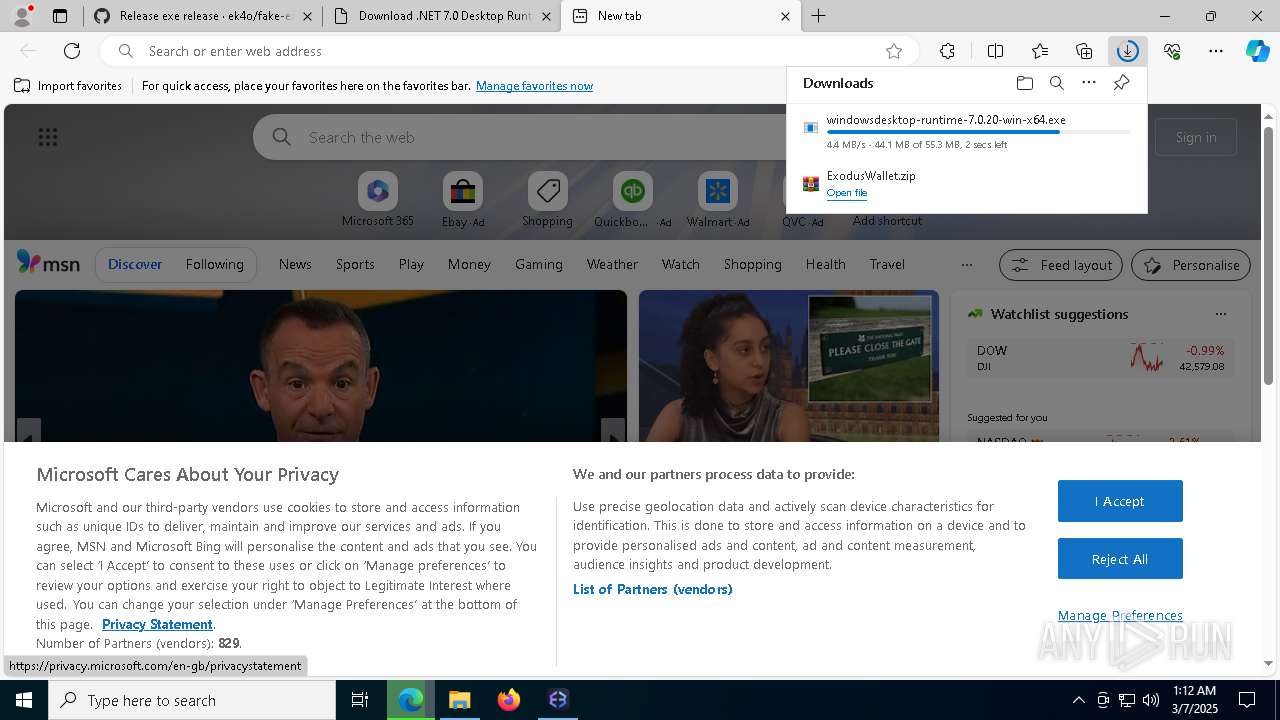
Task: Open the Favorites star-list icon
Action: (1040, 51)
